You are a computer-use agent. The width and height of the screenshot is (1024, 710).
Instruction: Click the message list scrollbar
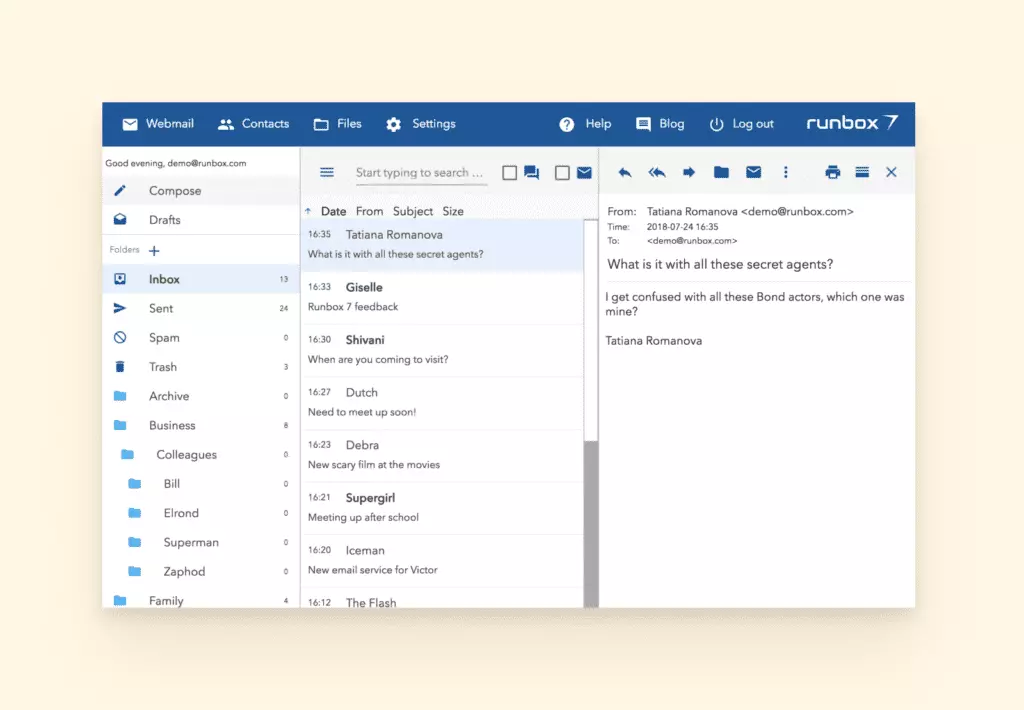tap(591, 520)
